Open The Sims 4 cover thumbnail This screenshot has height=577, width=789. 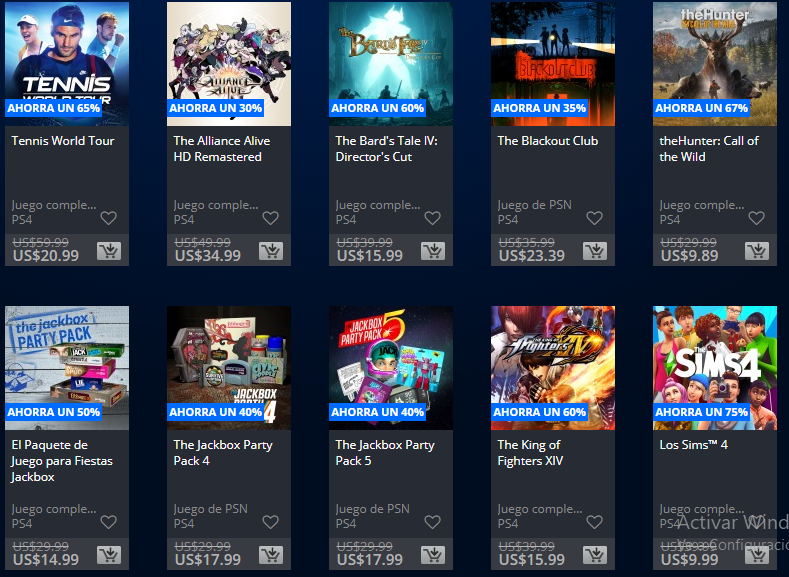[715, 368]
